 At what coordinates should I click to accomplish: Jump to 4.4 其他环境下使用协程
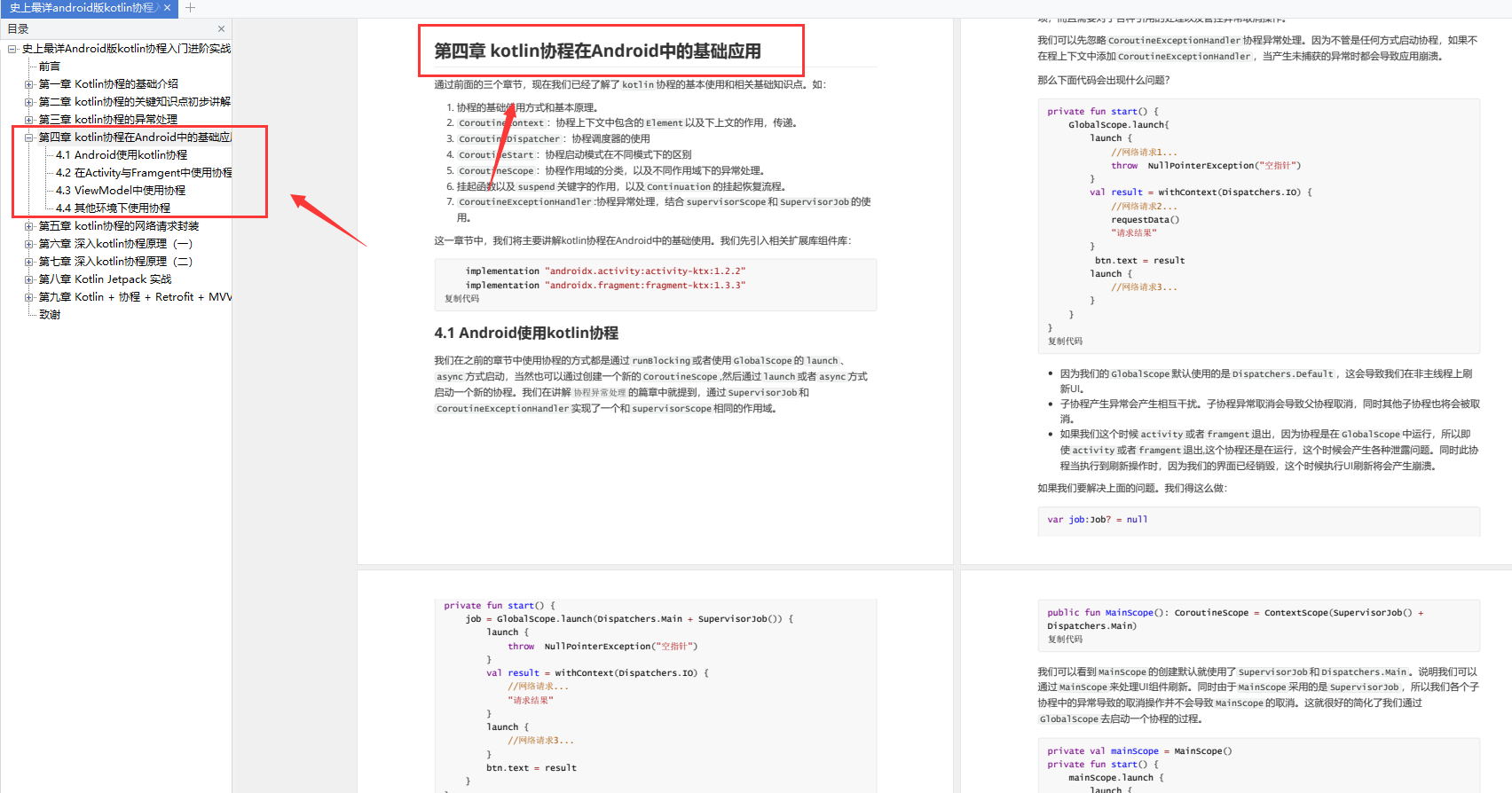[113, 208]
